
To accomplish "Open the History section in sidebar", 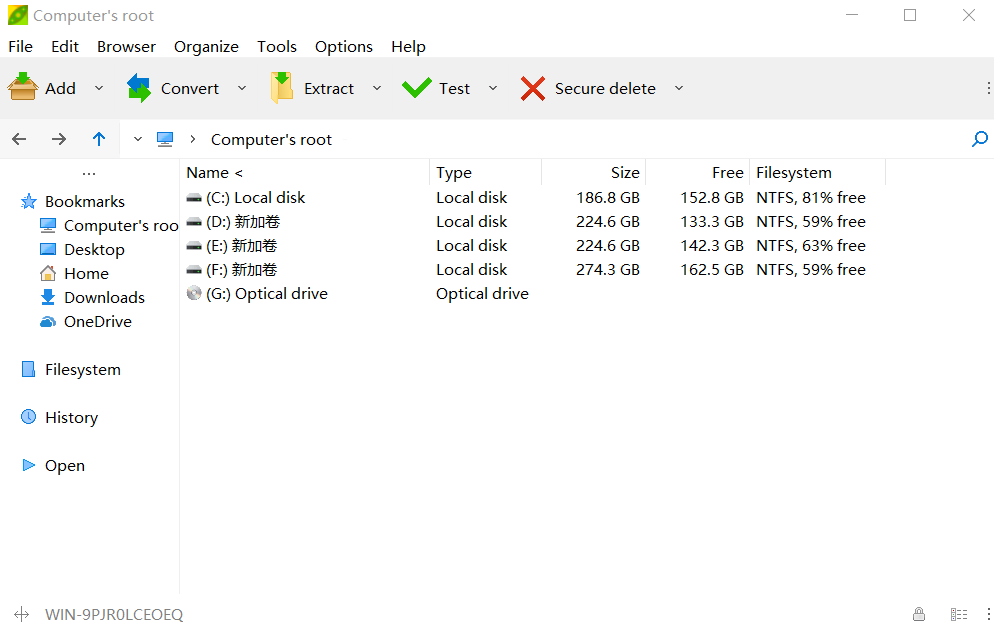I will 72,418.
